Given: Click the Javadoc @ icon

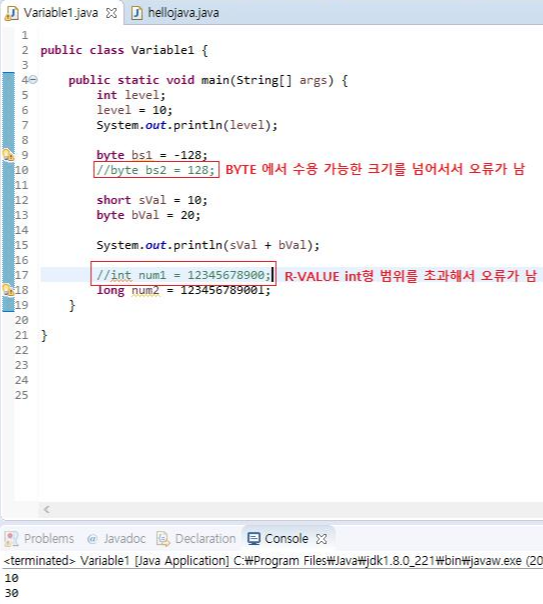Looking at the screenshot, I should [x=92, y=539].
